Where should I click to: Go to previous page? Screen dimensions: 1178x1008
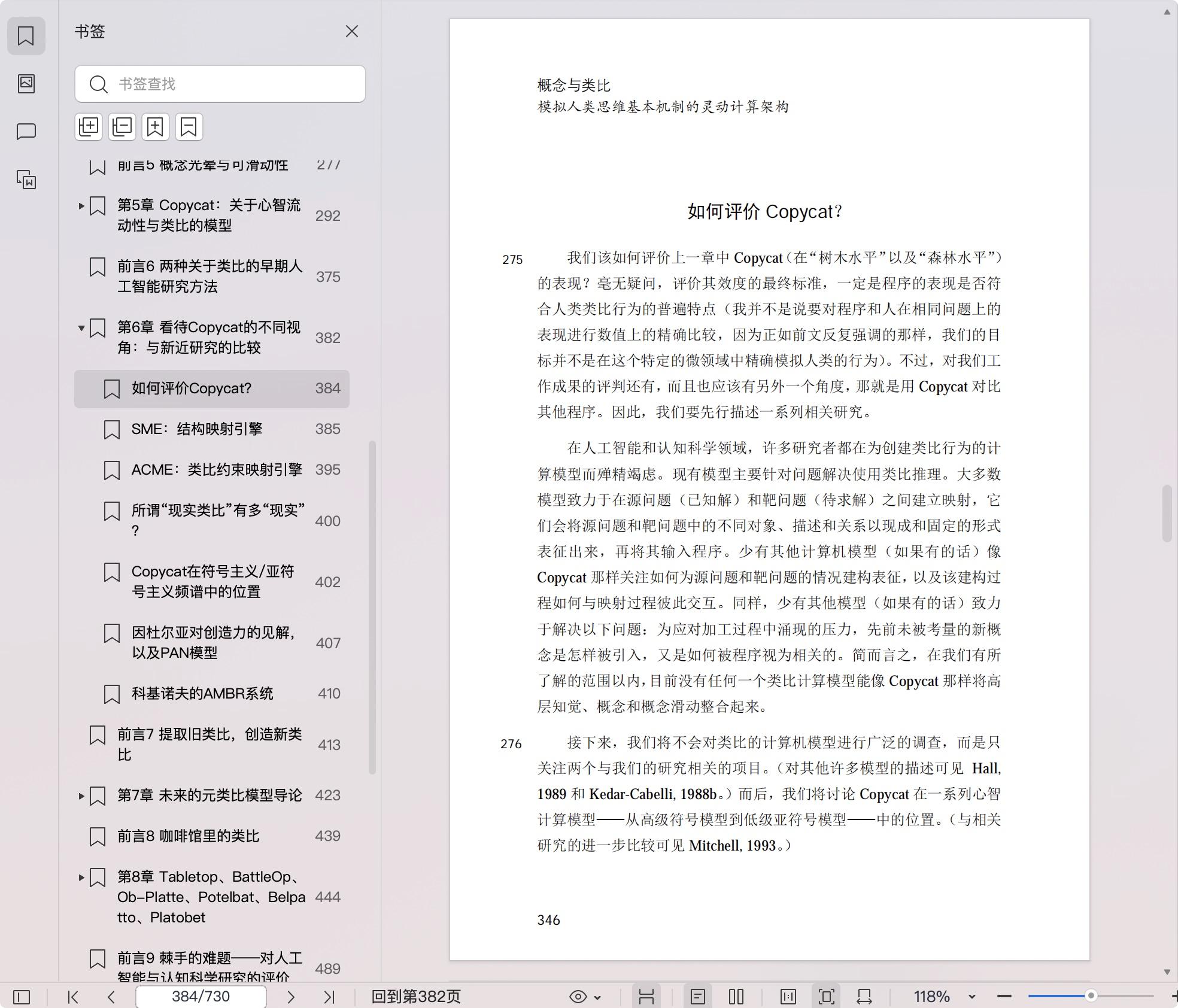coord(111,997)
